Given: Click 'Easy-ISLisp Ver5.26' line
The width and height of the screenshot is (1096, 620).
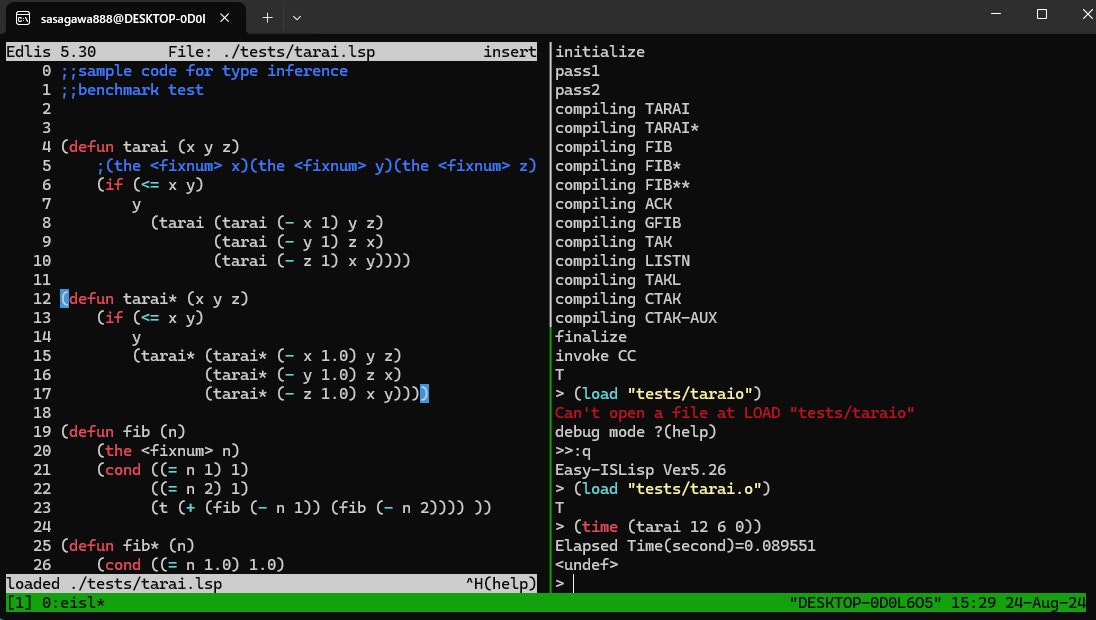Looking at the screenshot, I should [640, 470].
